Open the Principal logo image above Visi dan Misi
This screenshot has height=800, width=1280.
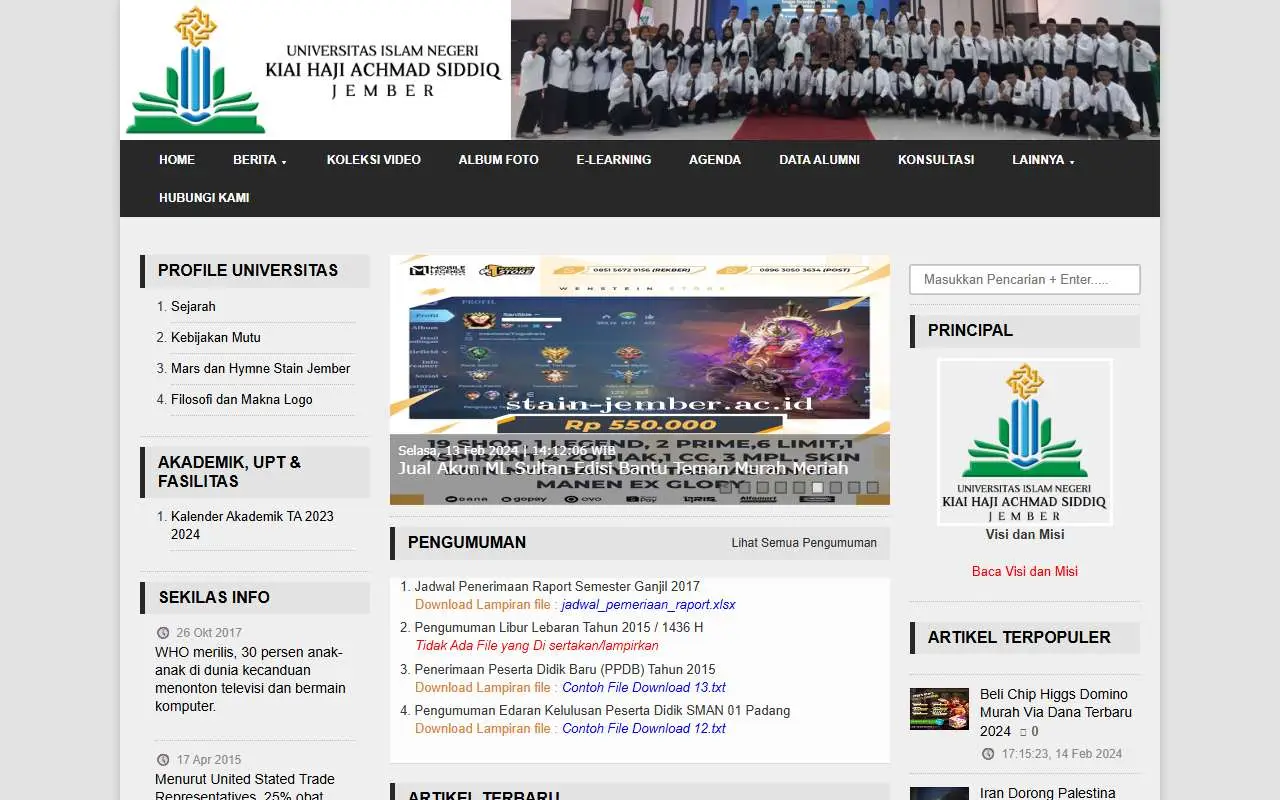pyautogui.click(x=1025, y=442)
